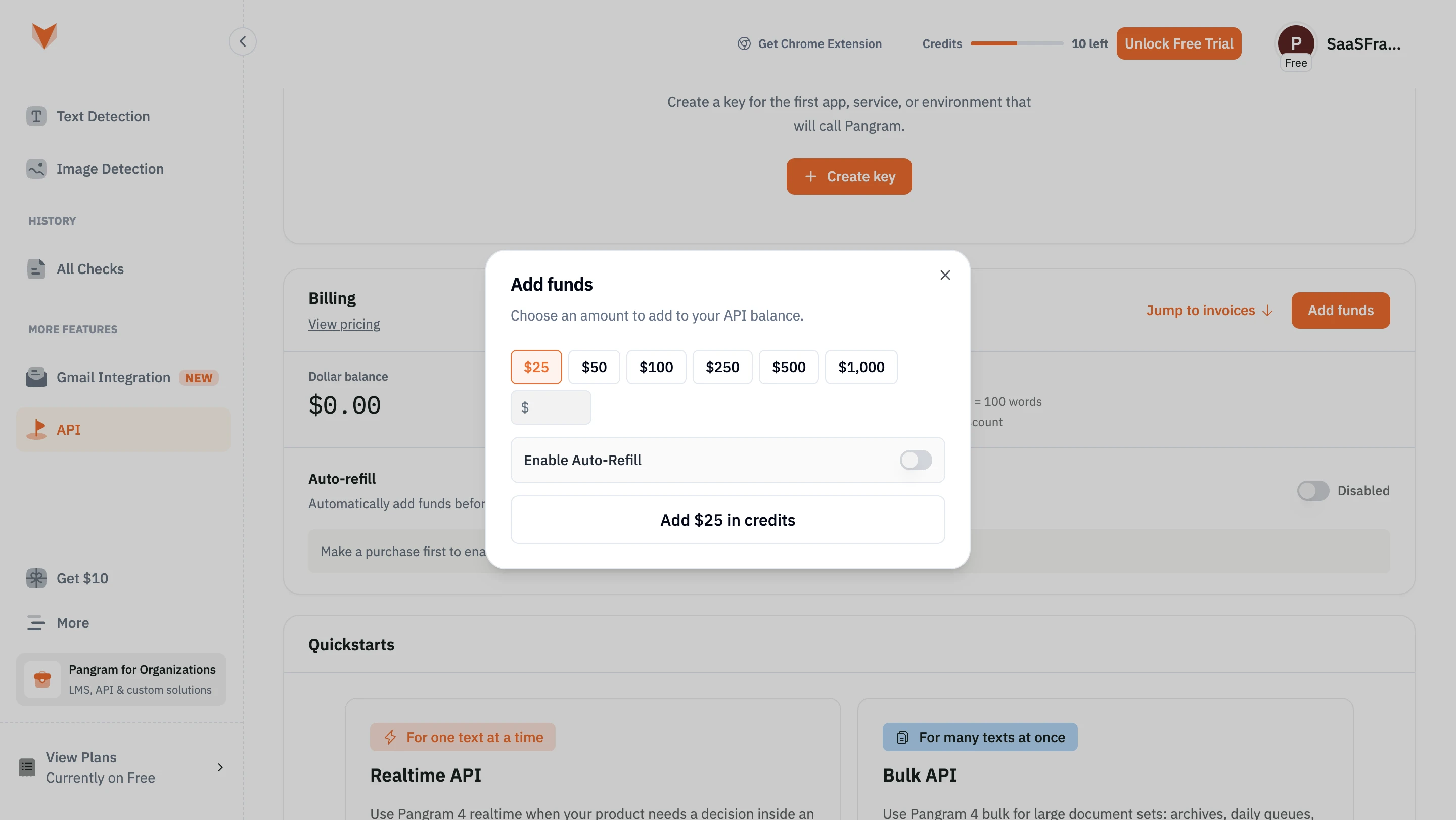Screen dimensions: 1456x820
Task: Click the SaaSFra... account name
Action: click(1363, 43)
